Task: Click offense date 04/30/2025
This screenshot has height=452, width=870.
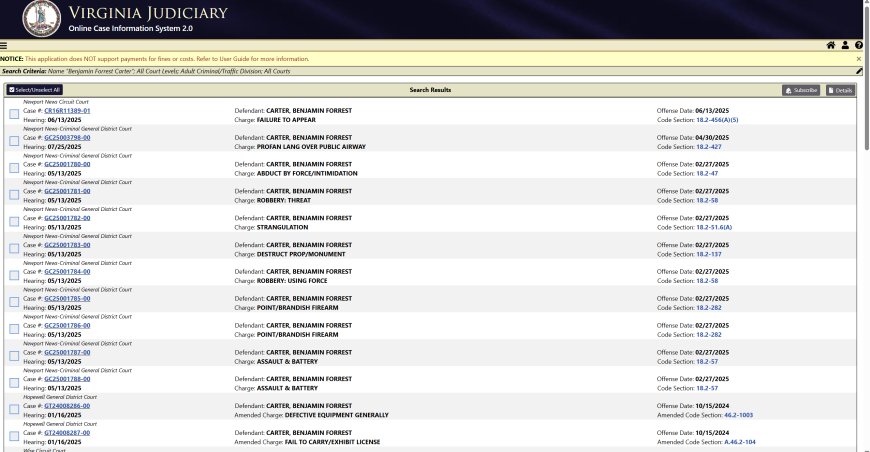Action: [x=712, y=138]
